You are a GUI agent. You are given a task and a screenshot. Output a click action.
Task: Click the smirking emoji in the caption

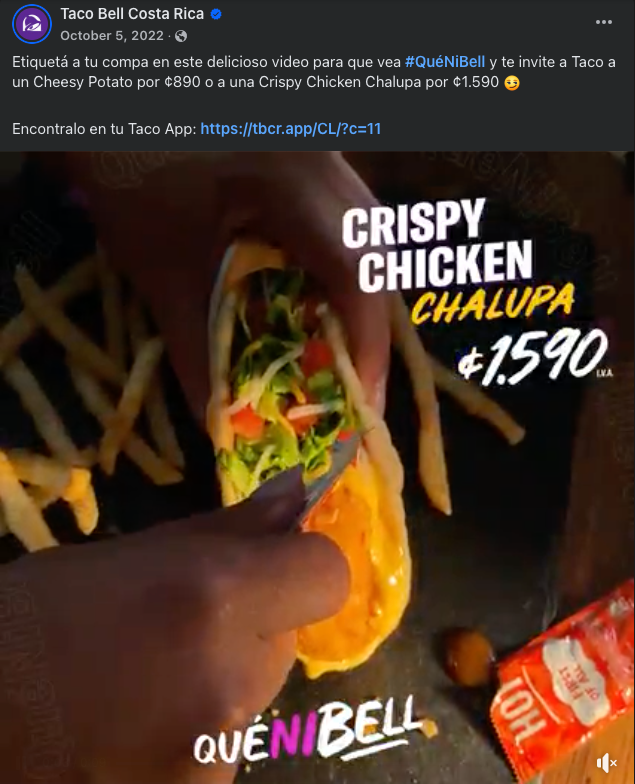(512, 82)
